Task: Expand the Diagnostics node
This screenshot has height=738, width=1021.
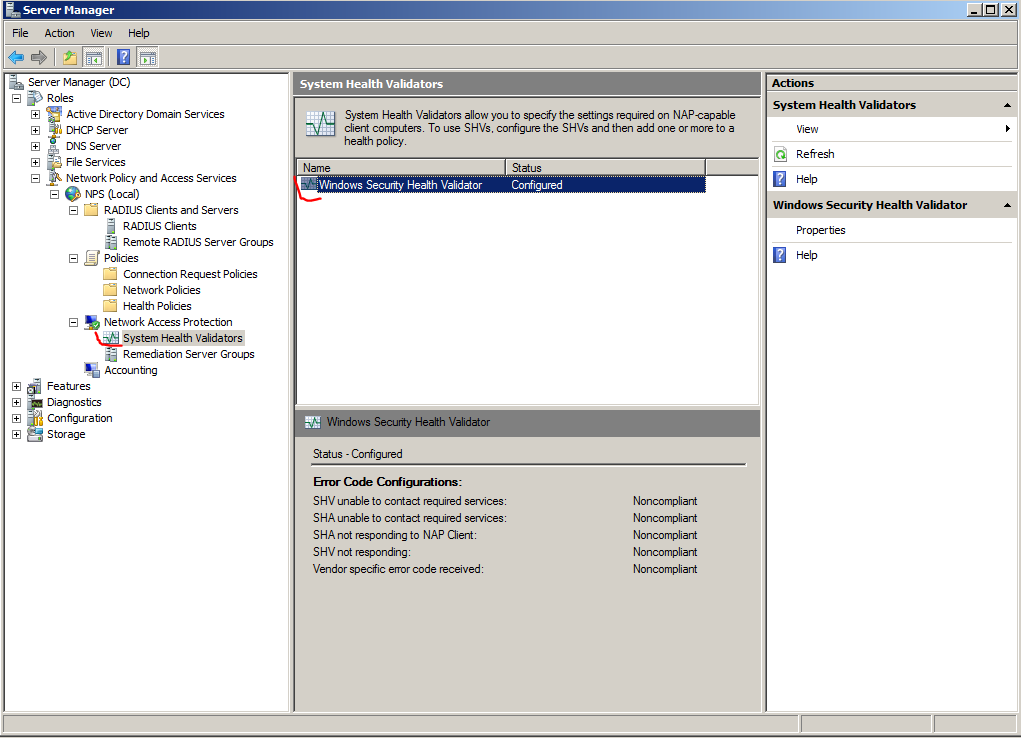Action: pyautogui.click(x=16, y=403)
